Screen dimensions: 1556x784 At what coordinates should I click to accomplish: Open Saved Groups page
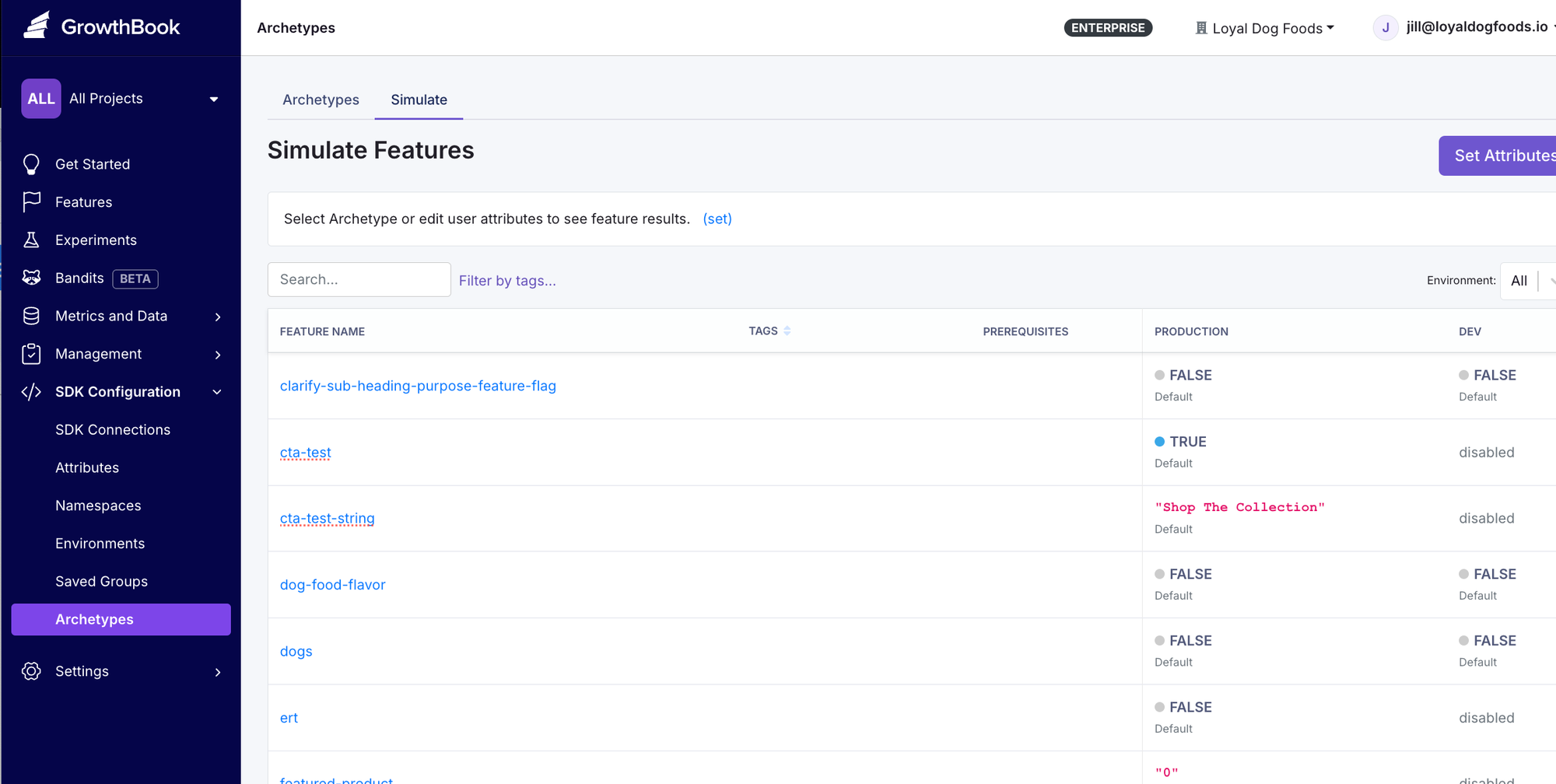pyautogui.click(x=101, y=582)
